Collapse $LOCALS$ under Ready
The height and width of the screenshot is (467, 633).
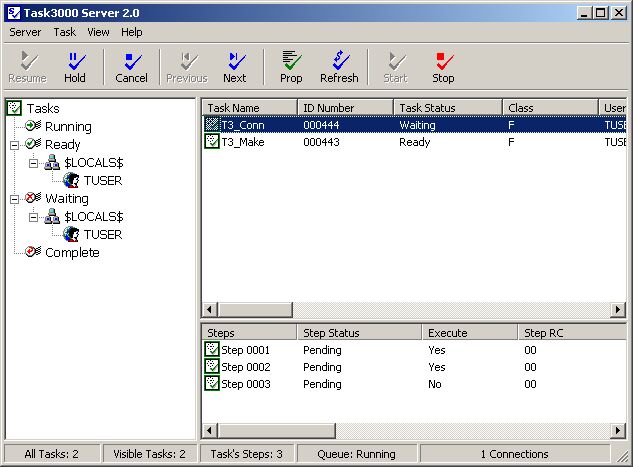(33, 163)
